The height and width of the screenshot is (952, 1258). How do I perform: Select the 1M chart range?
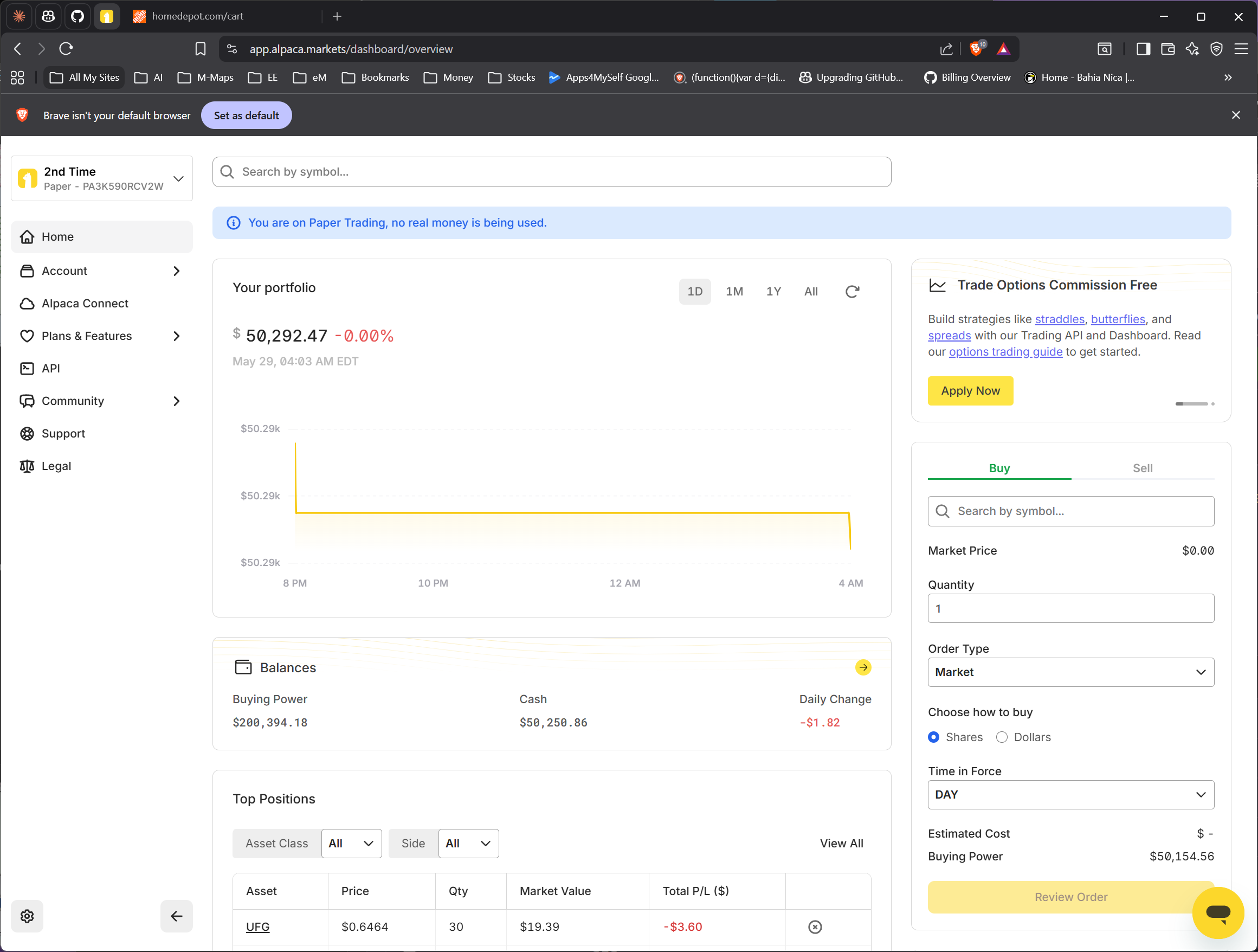click(x=734, y=292)
